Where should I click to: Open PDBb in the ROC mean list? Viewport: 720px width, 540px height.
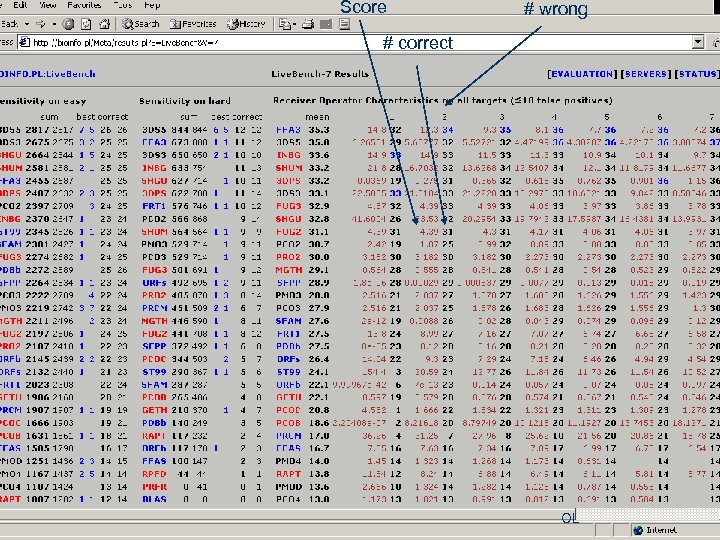tap(288, 346)
